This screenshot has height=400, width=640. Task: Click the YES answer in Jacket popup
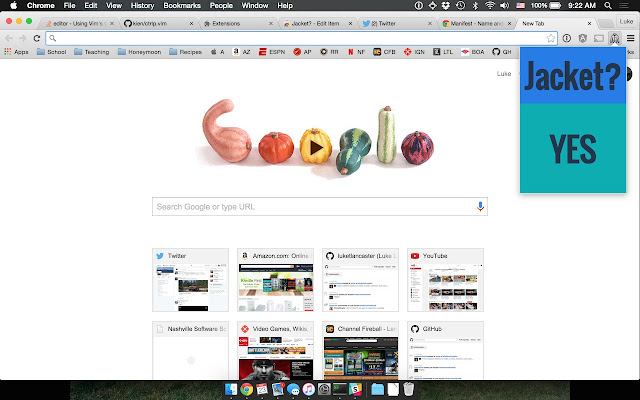point(573,149)
